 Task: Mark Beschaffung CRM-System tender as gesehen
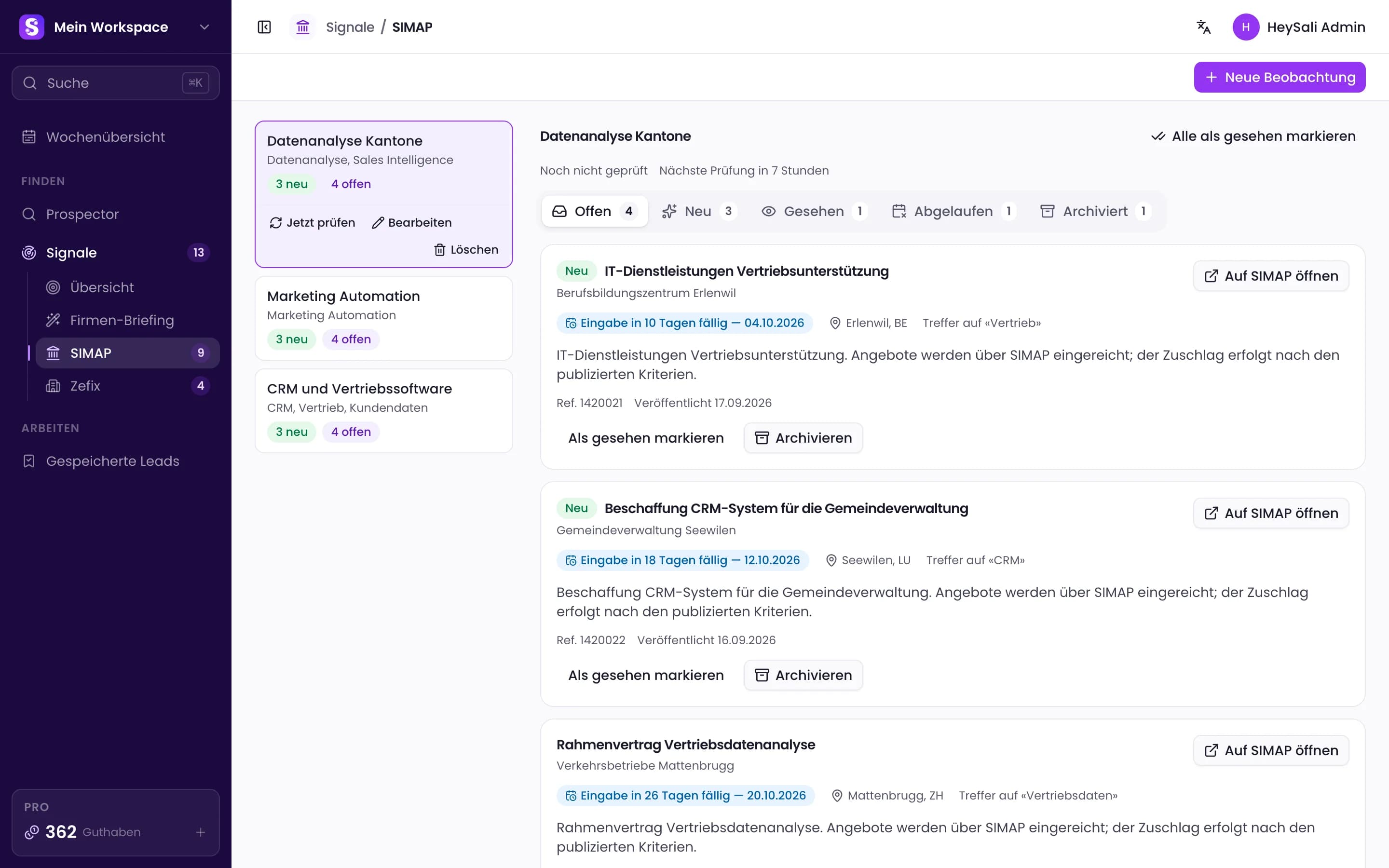646,675
